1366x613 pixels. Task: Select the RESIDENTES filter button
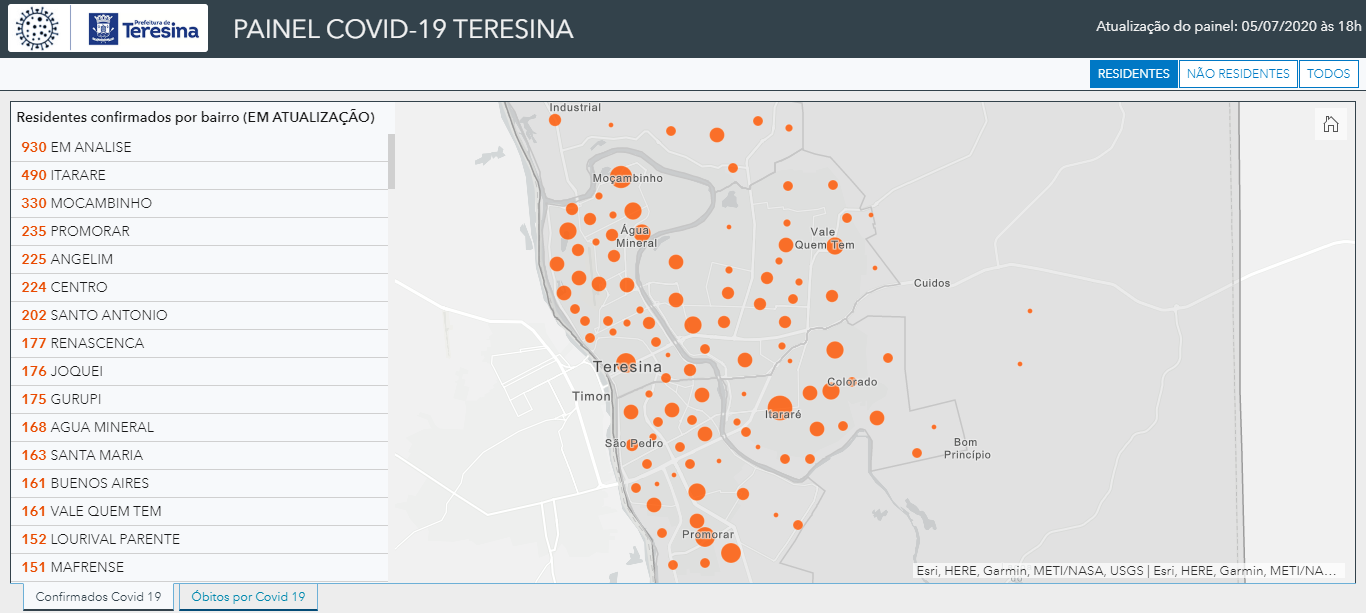(x=1133, y=74)
